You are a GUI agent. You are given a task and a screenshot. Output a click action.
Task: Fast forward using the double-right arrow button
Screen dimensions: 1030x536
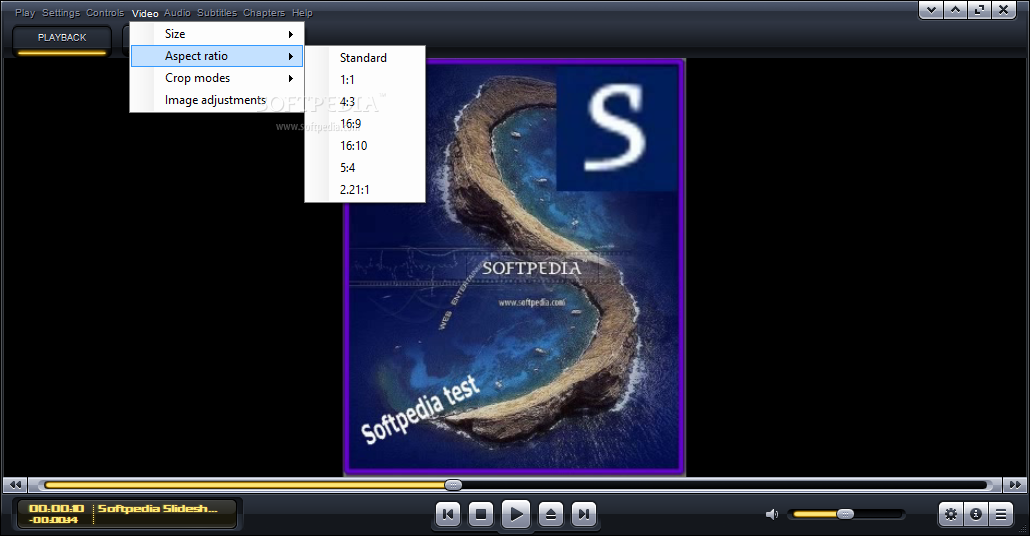pos(1015,485)
